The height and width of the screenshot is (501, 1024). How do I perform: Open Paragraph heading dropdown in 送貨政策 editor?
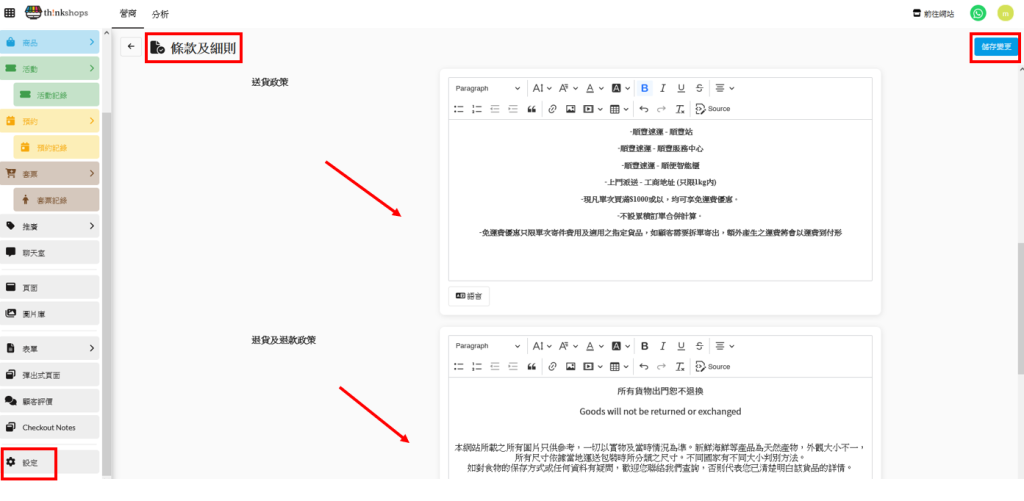[x=487, y=88]
